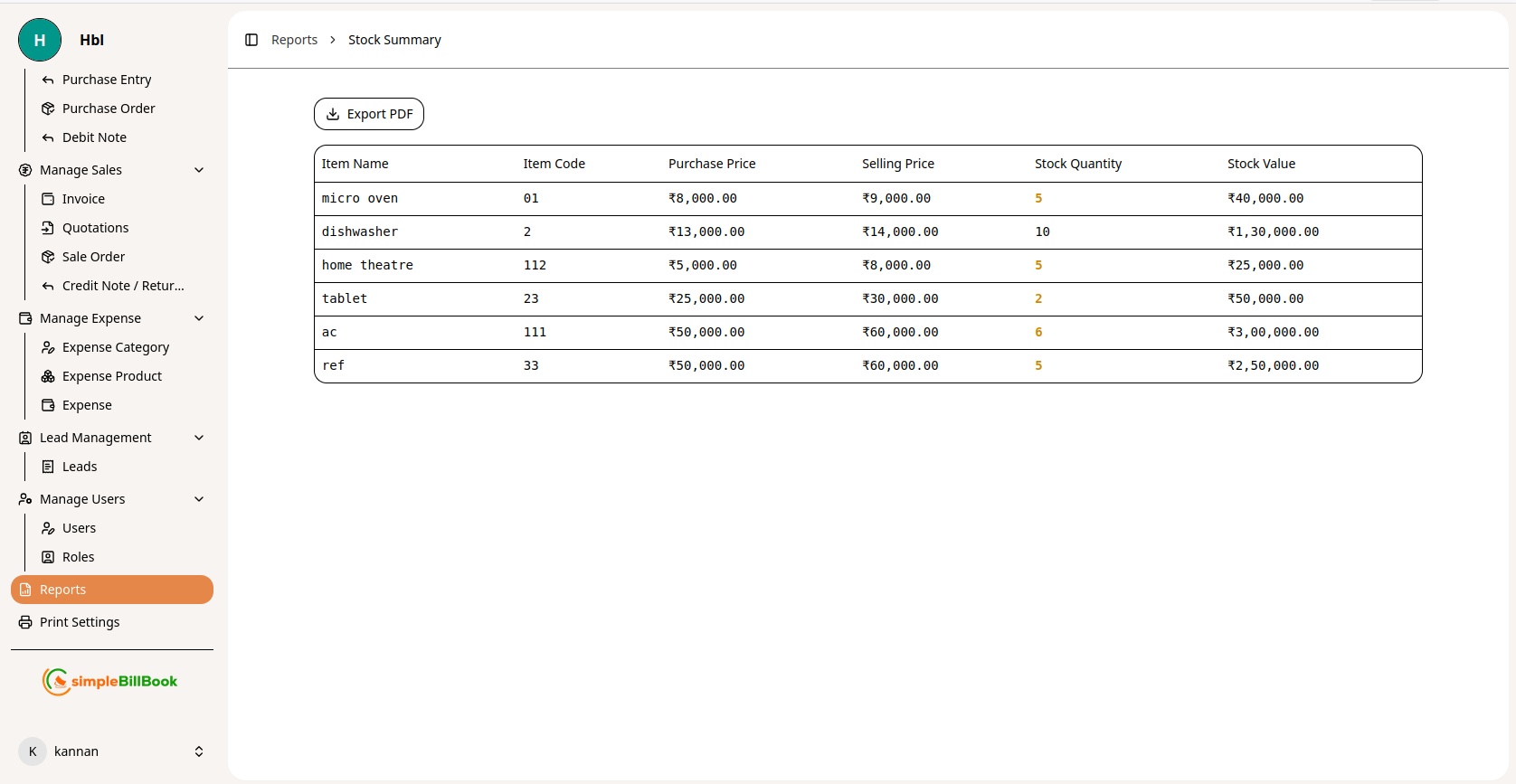Select the dishwasher table row

point(867,232)
